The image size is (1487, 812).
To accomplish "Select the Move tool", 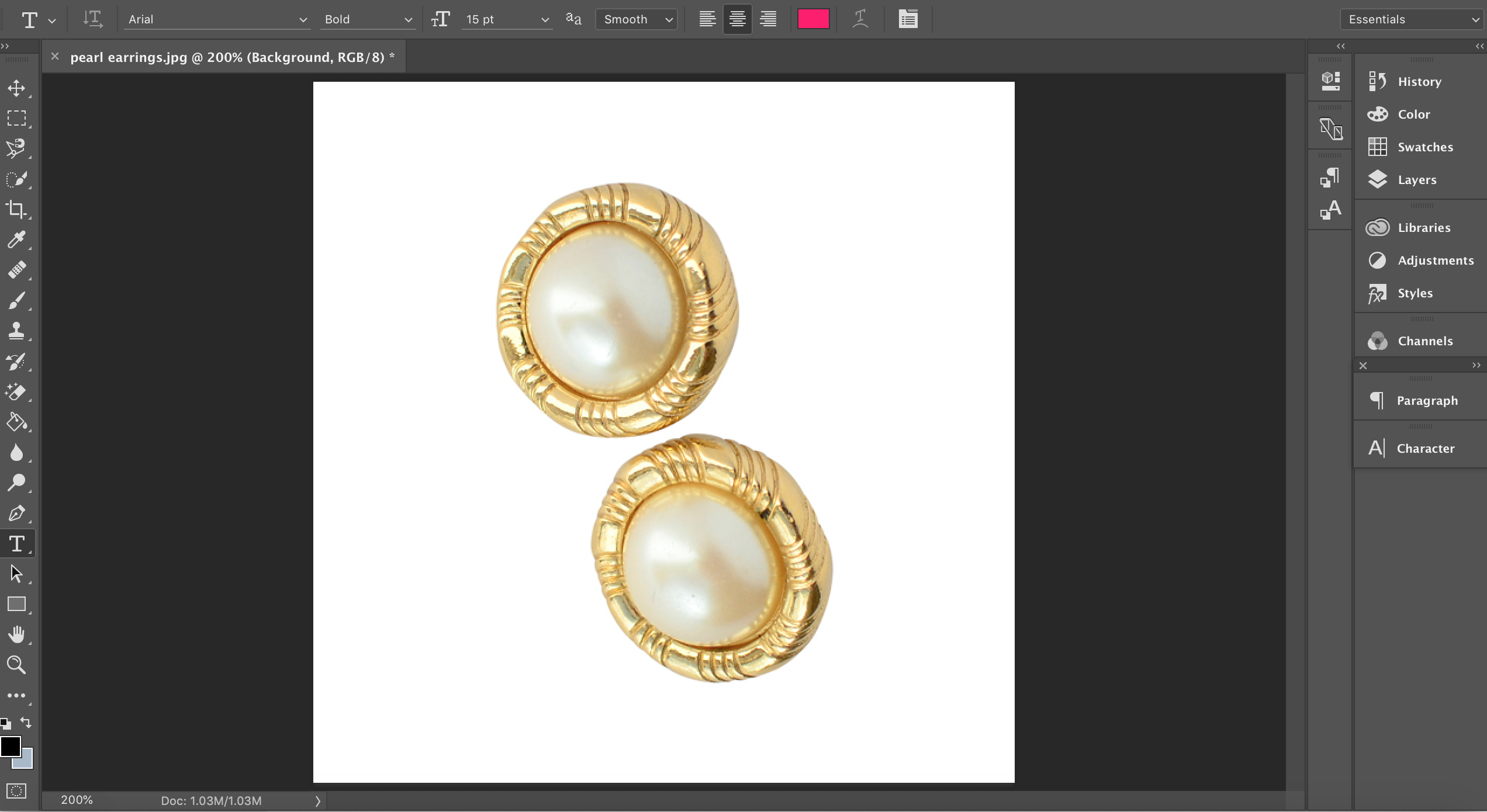I will coord(16,88).
